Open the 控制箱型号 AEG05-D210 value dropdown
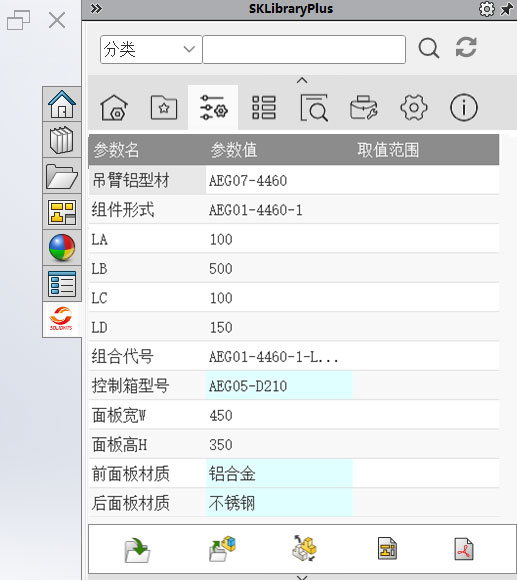 pyautogui.click(x=279, y=386)
